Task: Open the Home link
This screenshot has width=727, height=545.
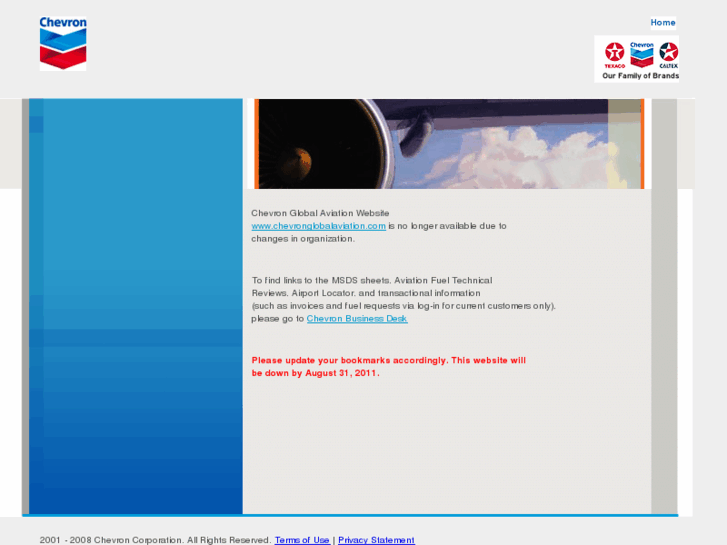Action: coord(663,22)
